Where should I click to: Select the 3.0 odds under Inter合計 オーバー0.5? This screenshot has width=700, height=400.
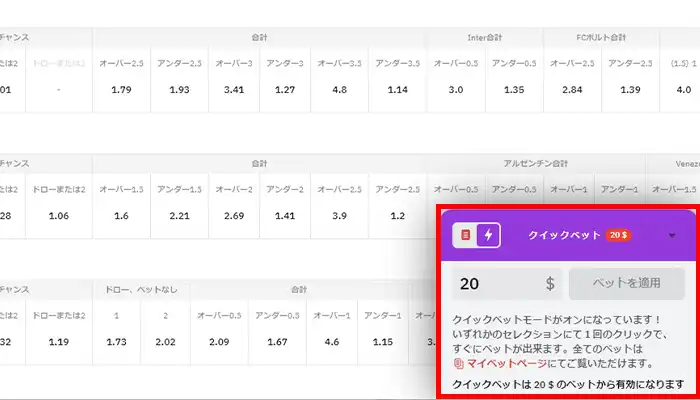456,90
